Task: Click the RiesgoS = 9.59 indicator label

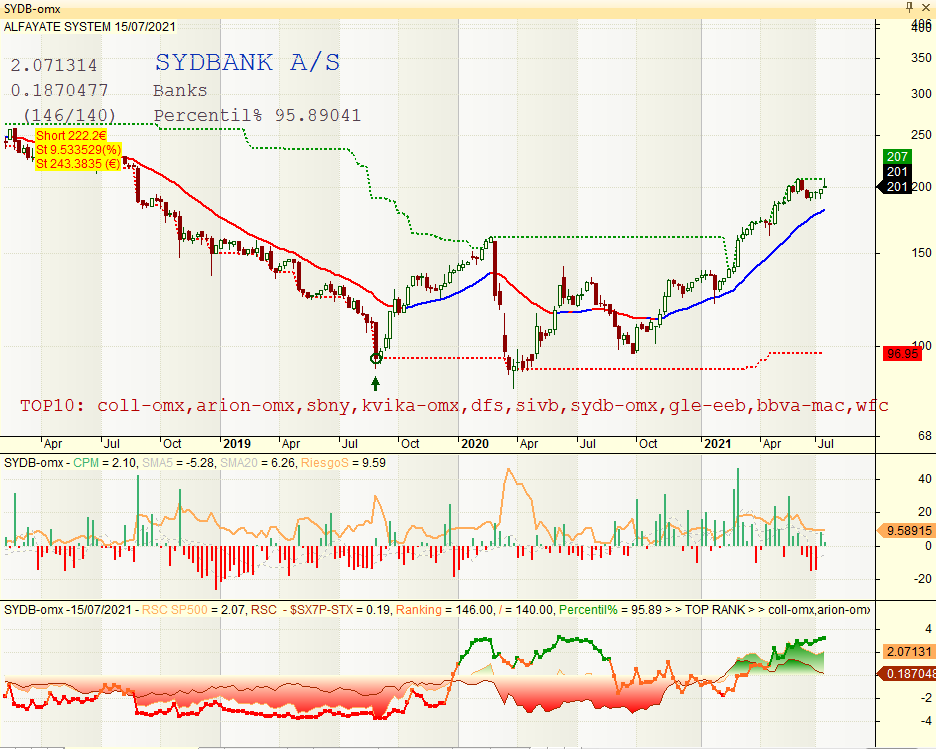Action: point(343,463)
